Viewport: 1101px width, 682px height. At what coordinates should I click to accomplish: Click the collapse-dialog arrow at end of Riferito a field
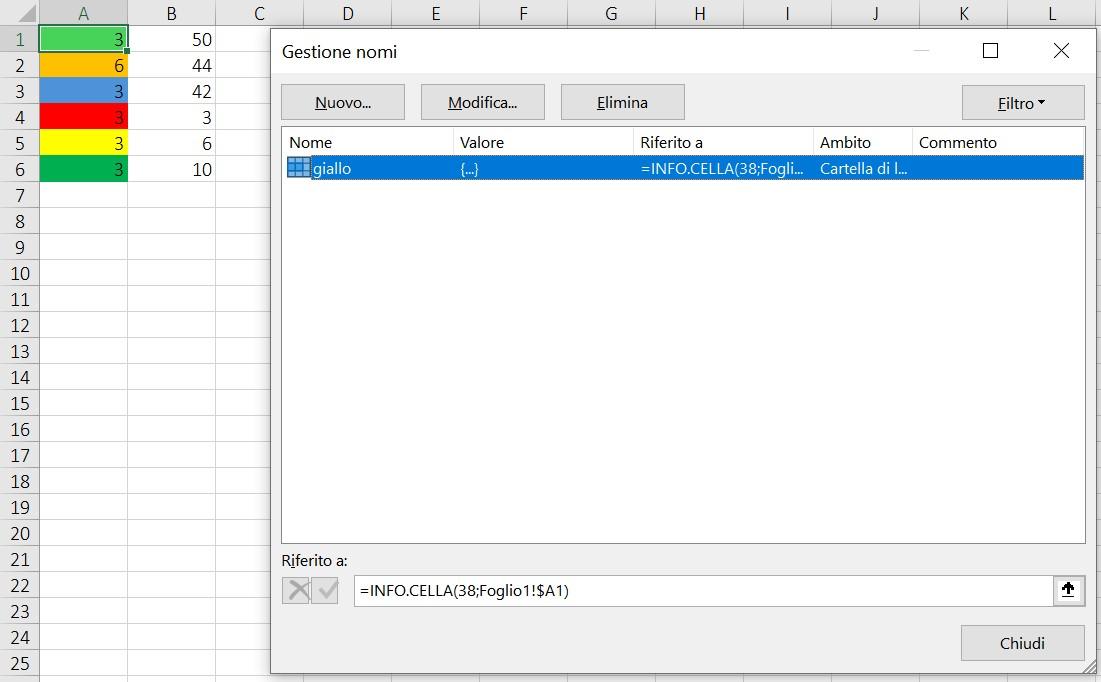tap(1068, 590)
